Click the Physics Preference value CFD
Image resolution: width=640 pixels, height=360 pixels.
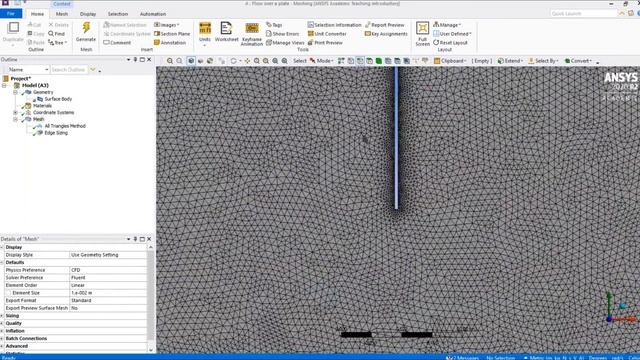(108, 270)
